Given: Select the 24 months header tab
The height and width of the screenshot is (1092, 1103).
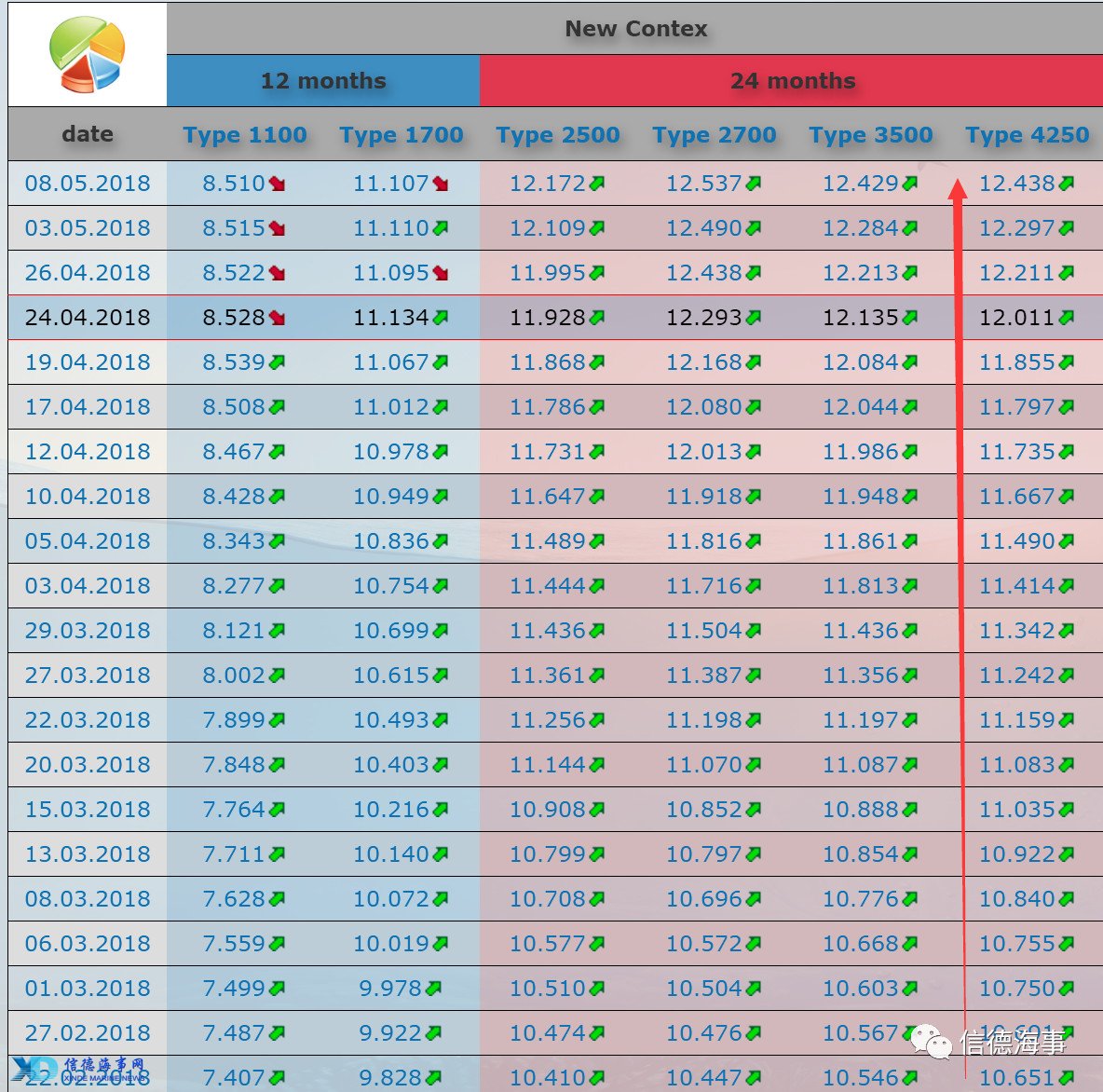Looking at the screenshot, I should [792, 81].
